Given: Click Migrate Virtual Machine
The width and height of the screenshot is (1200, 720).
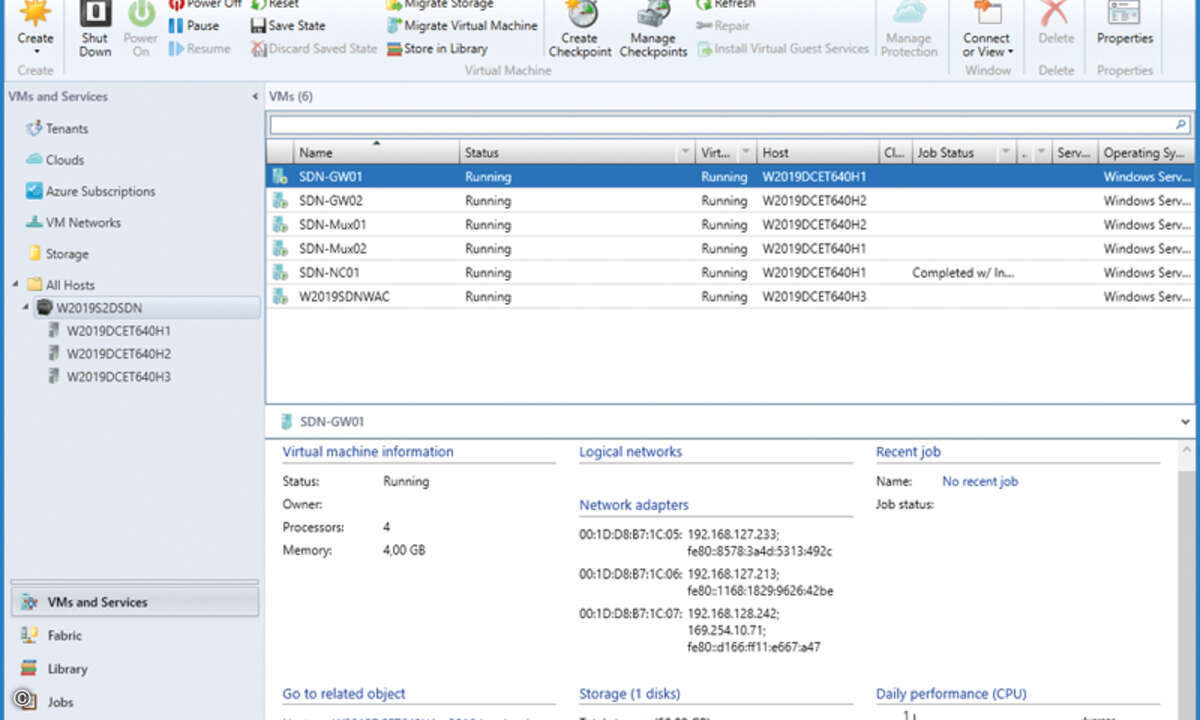Looking at the screenshot, I should (x=463, y=26).
